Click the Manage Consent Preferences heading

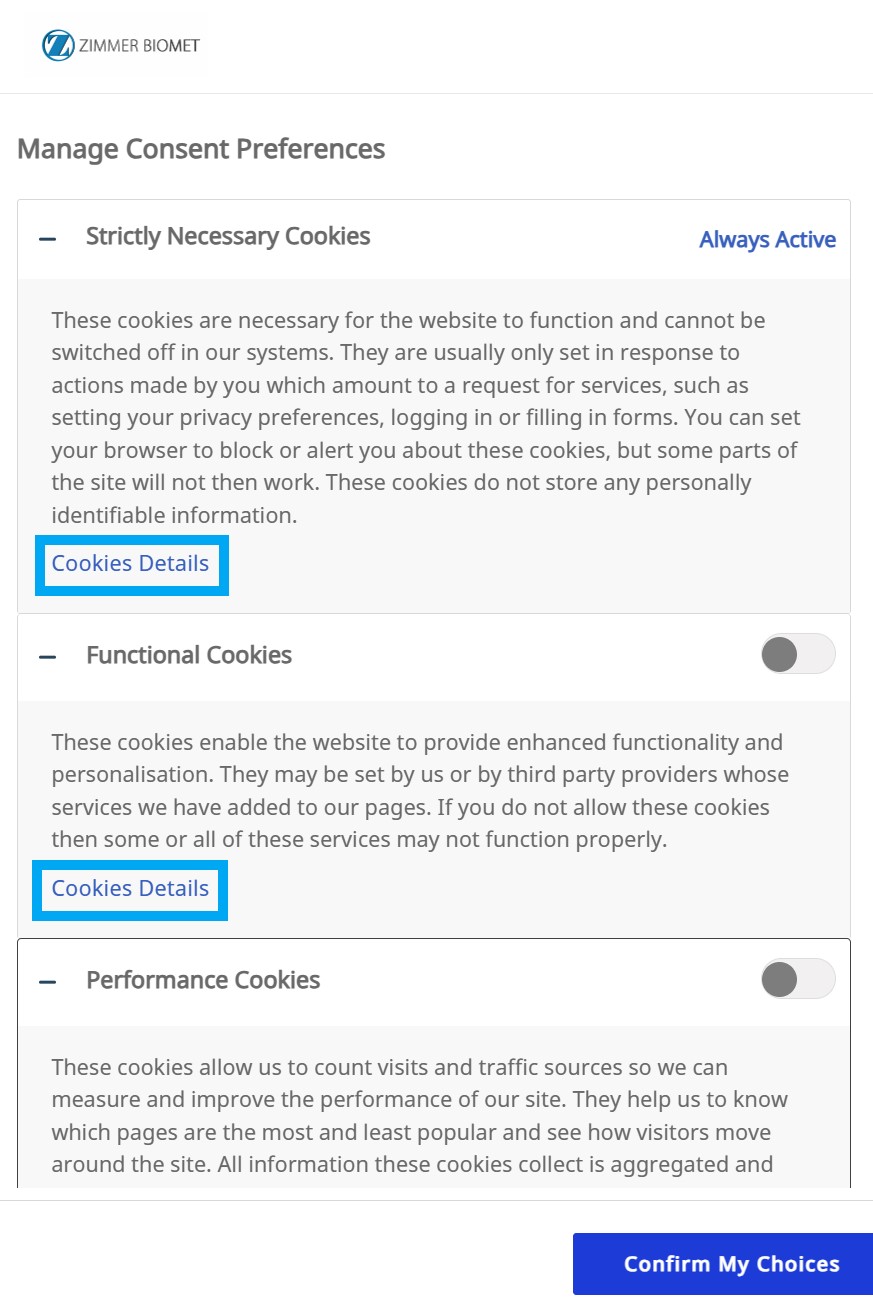201,149
